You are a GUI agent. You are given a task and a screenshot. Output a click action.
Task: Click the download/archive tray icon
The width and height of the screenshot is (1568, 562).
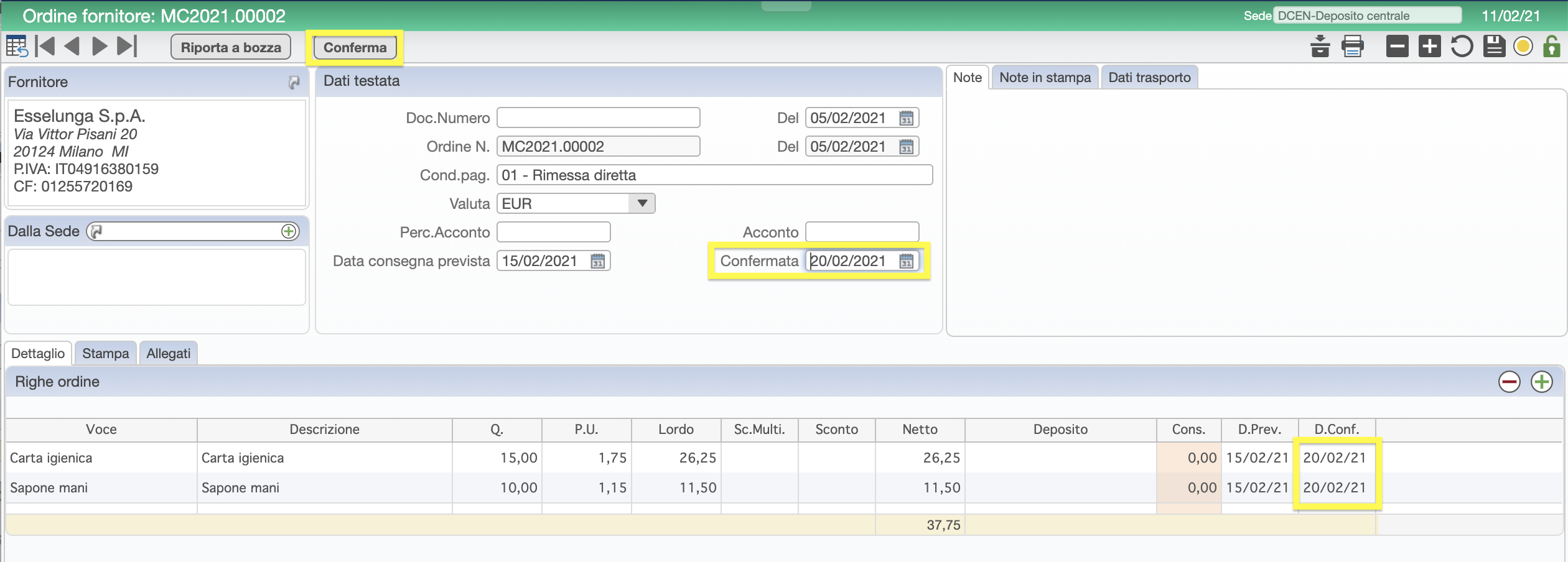click(x=1320, y=47)
